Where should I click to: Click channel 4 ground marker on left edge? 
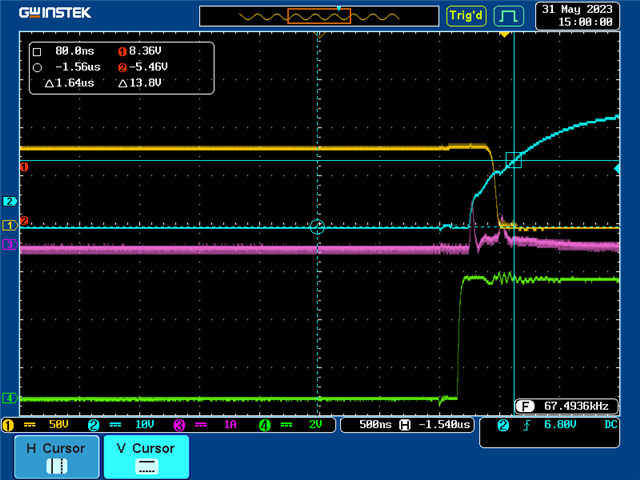(x=10, y=398)
